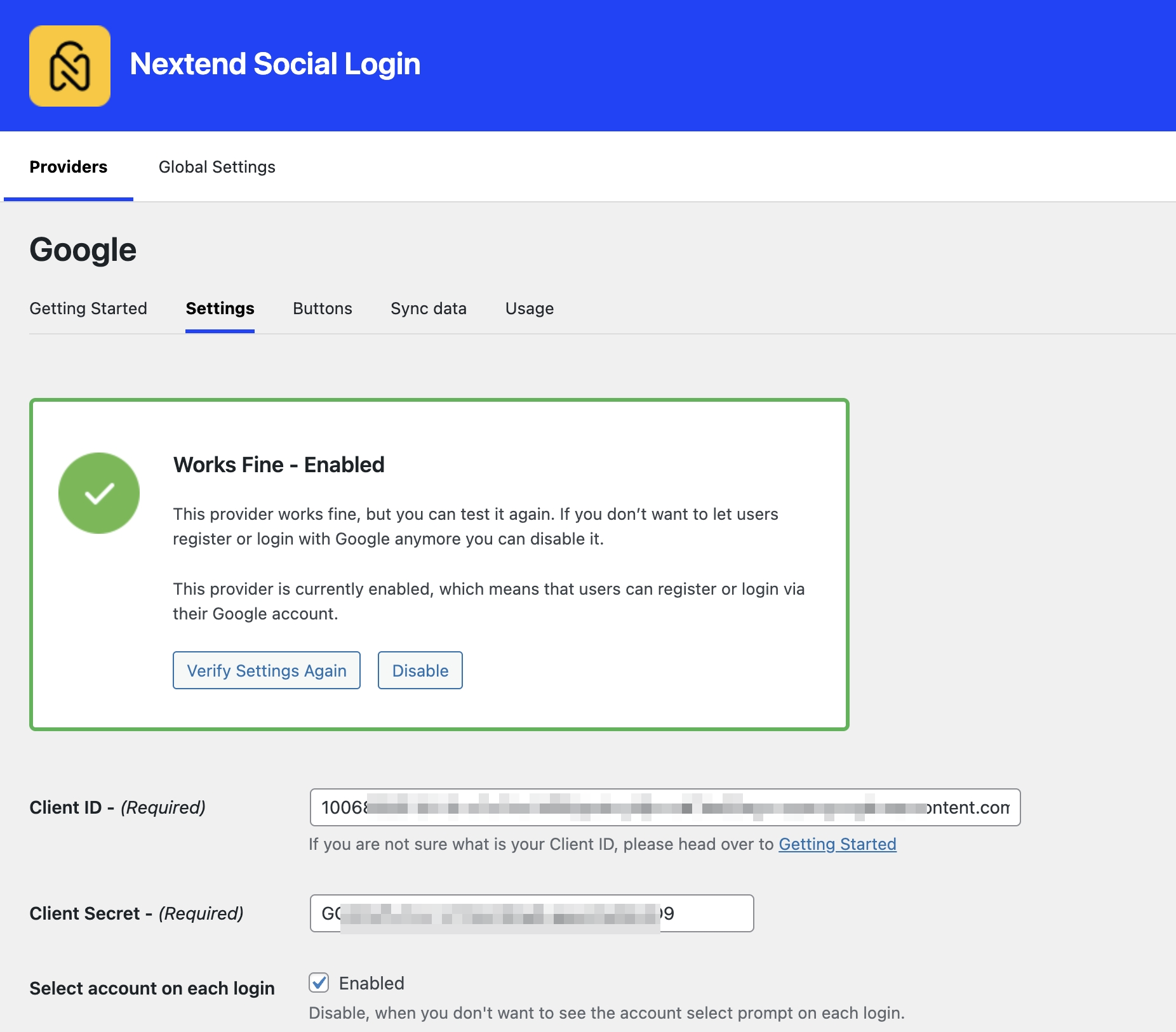The height and width of the screenshot is (1032, 1176).
Task: Click the Disable button for the Google provider
Action: click(x=420, y=670)
